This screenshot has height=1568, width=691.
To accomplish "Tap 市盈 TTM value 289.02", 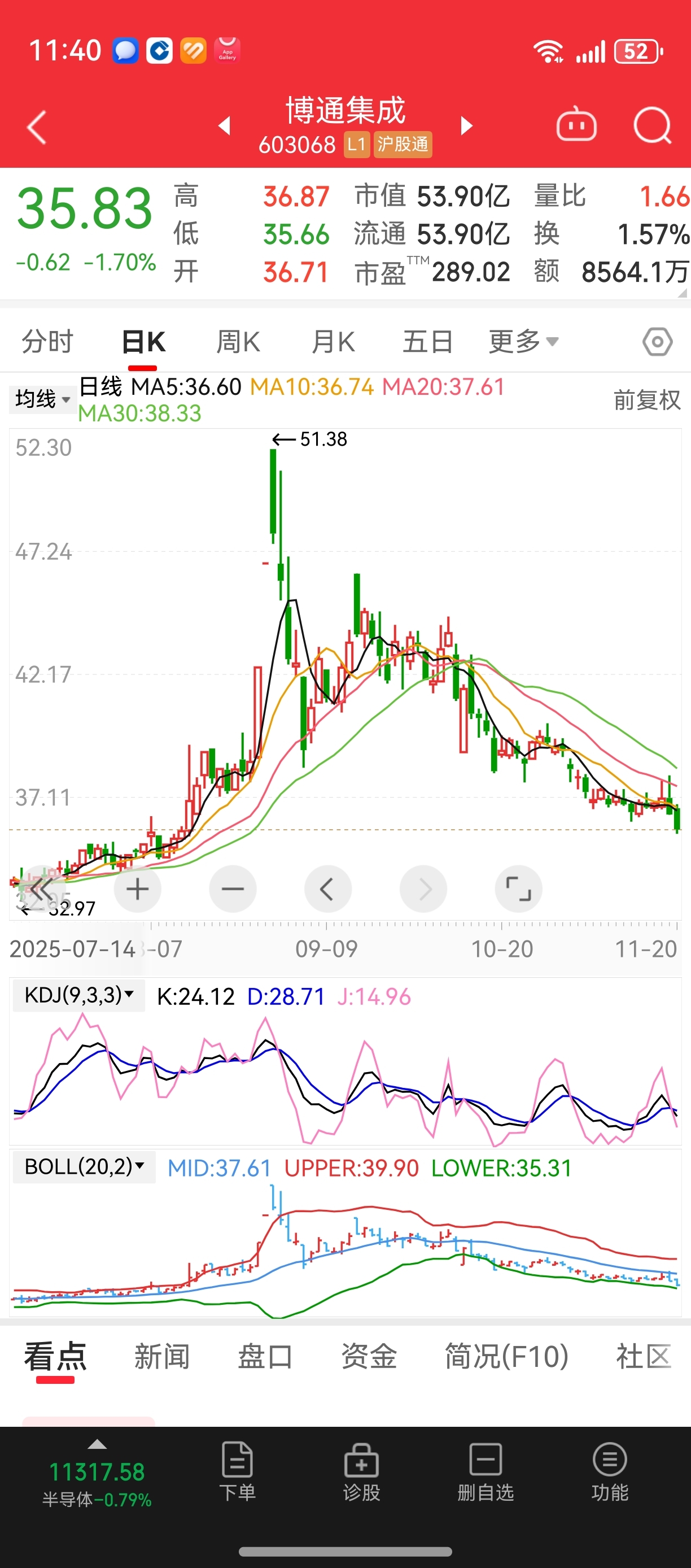I will (x=471, y=272).
